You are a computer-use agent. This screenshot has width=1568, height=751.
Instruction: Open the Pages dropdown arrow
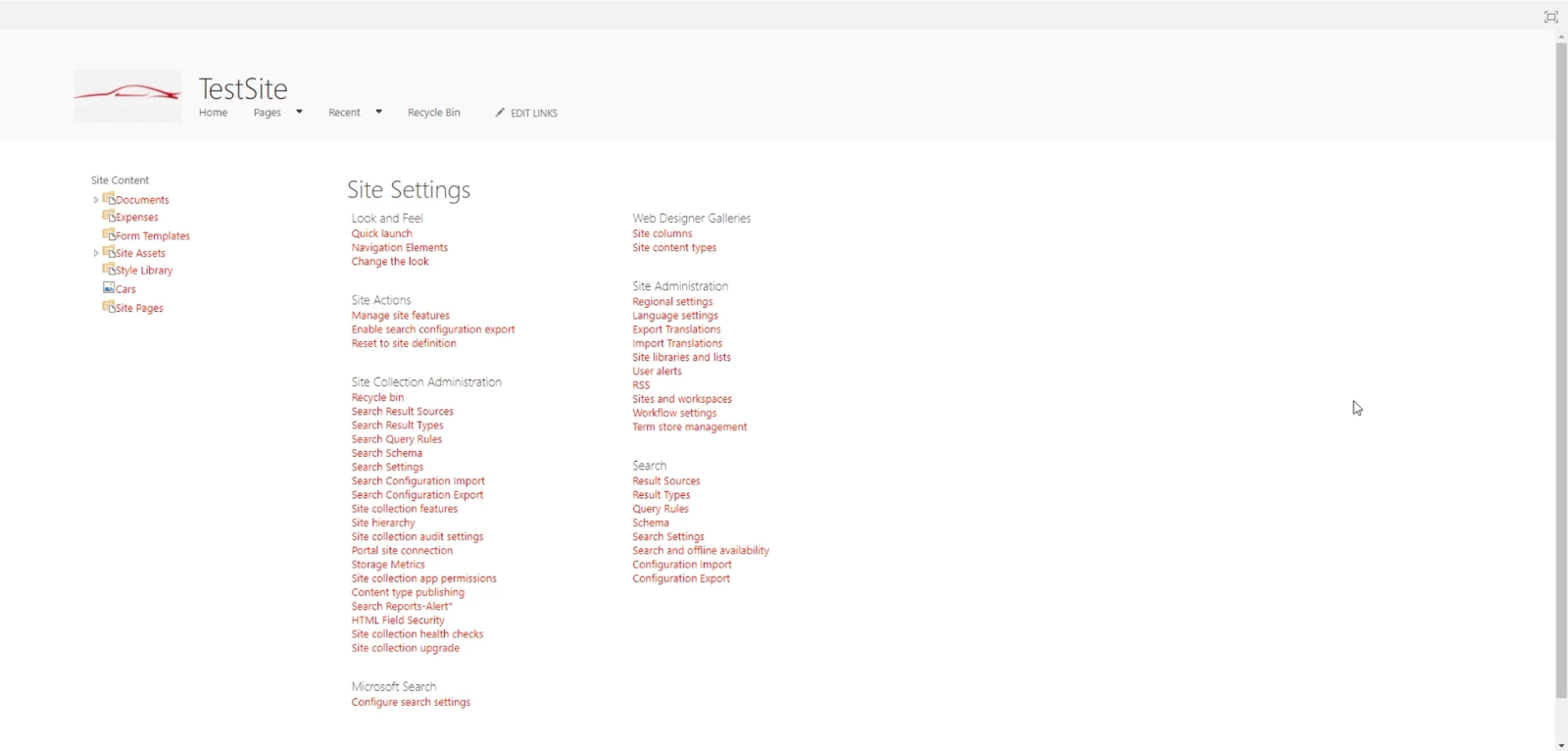point(299,112)
